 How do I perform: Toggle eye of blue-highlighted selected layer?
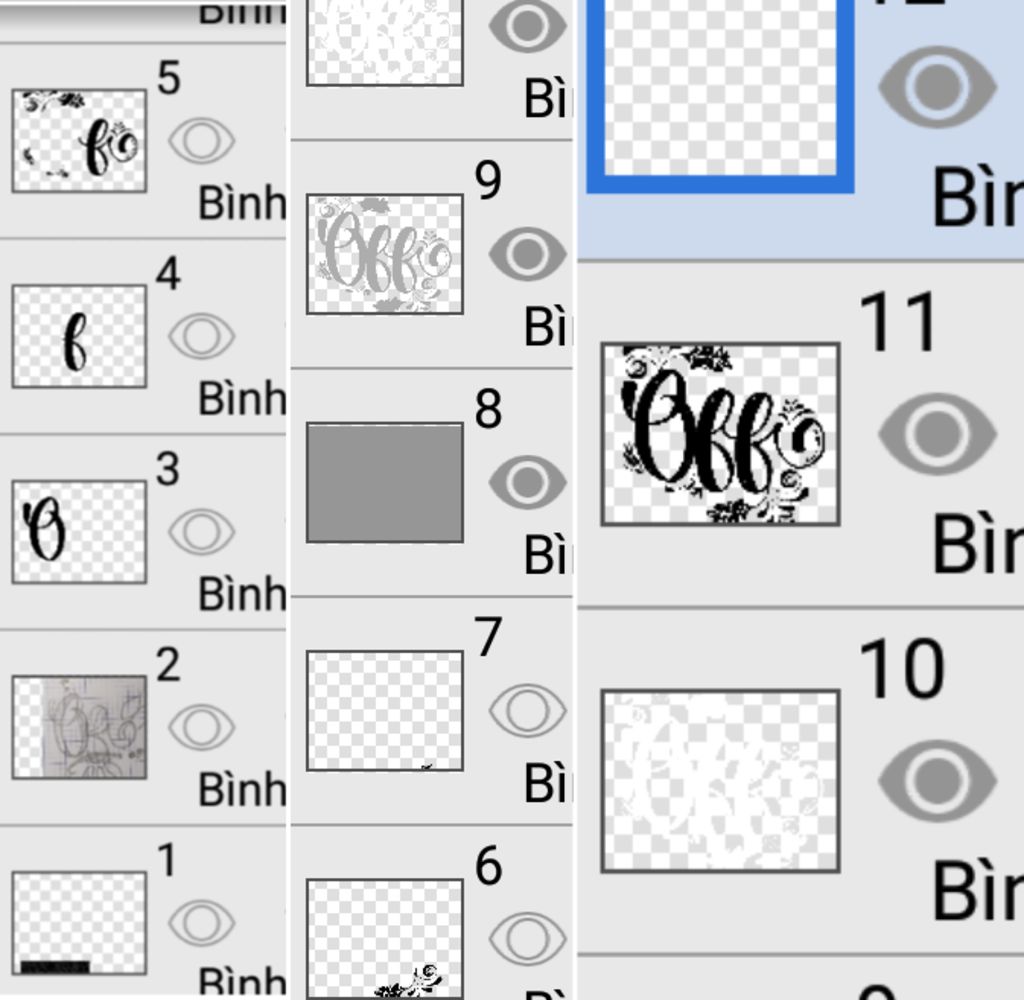pos(937,86)
